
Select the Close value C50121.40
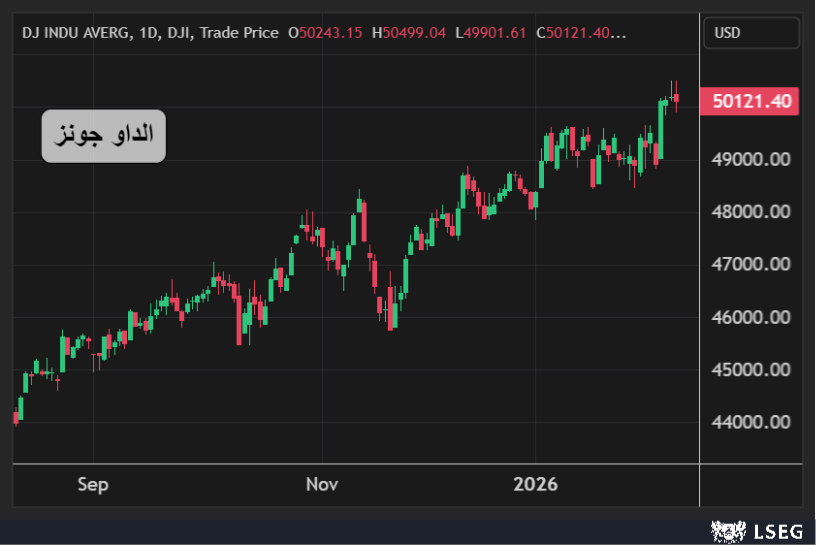580,33
